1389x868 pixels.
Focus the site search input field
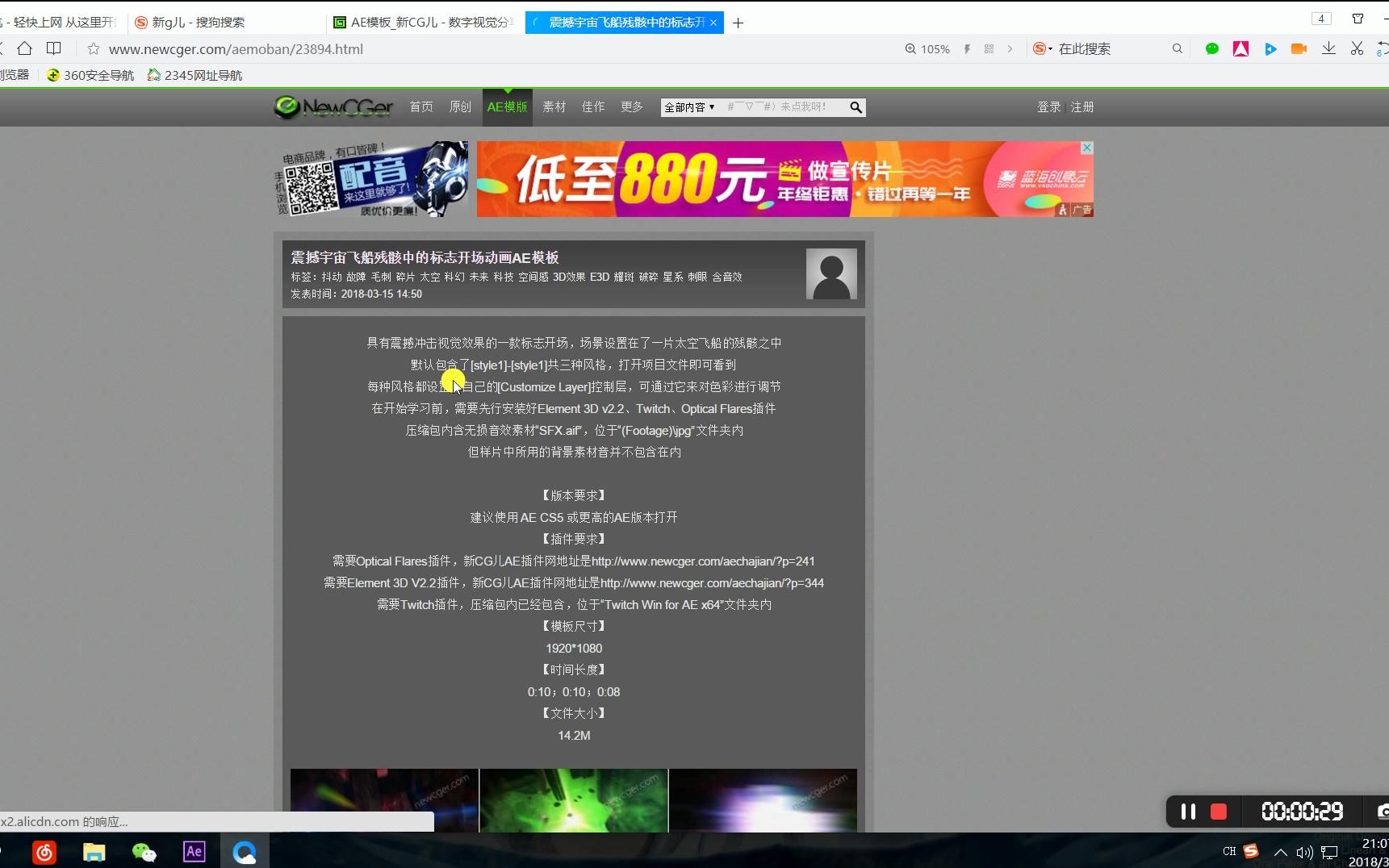[783, 107]
